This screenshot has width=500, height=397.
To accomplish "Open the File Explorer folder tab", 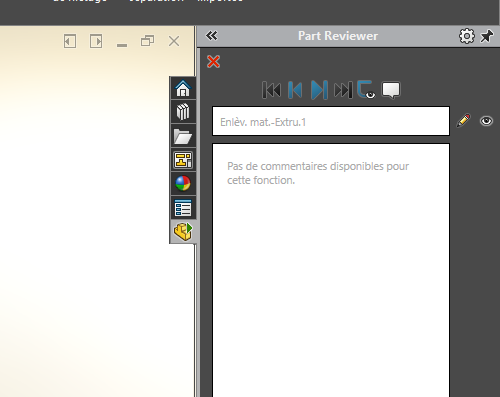I will 183,136.
